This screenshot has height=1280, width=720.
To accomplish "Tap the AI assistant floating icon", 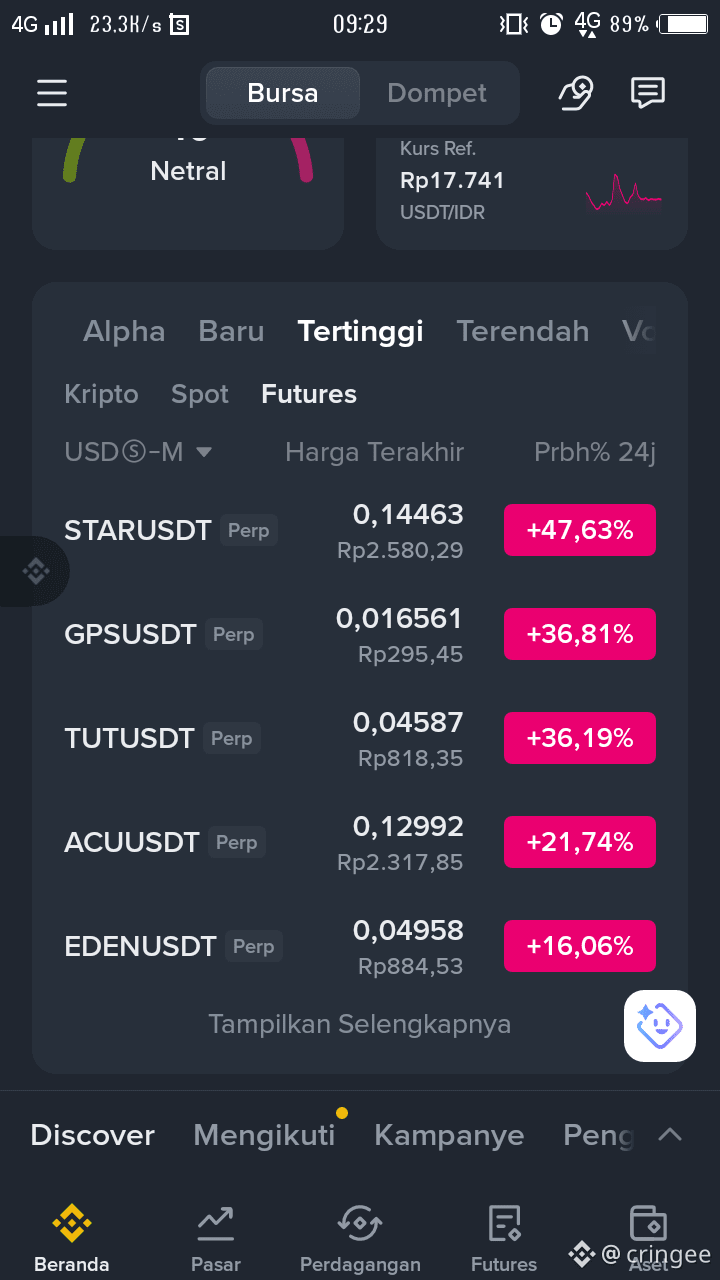I will (x=660, y=1025).
